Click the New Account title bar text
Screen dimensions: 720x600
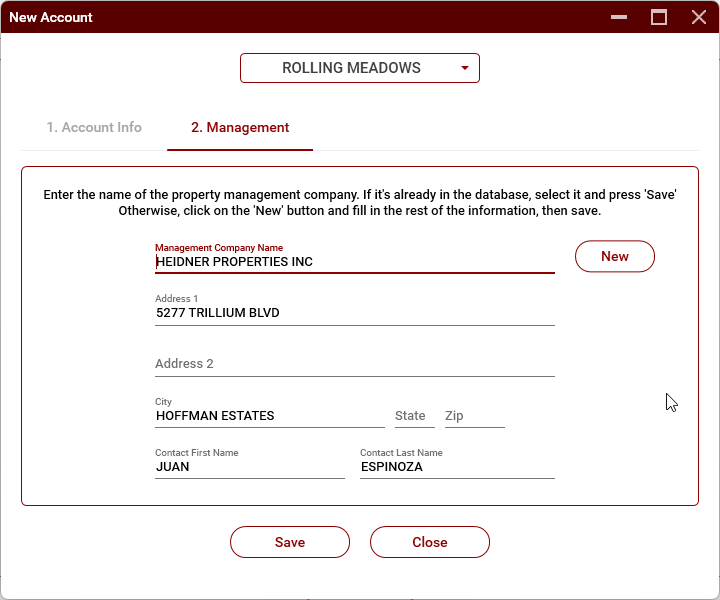pos(51,17)
